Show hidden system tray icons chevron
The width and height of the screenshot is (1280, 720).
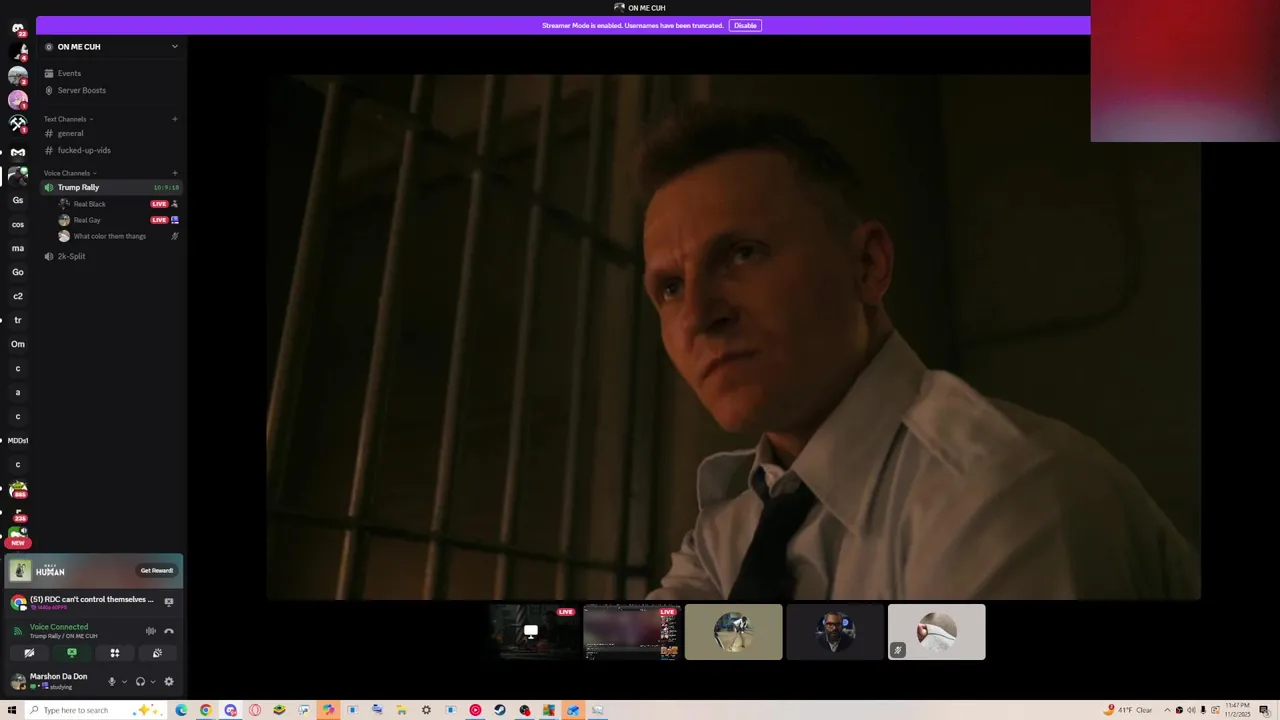click(x=1166, y=710)
